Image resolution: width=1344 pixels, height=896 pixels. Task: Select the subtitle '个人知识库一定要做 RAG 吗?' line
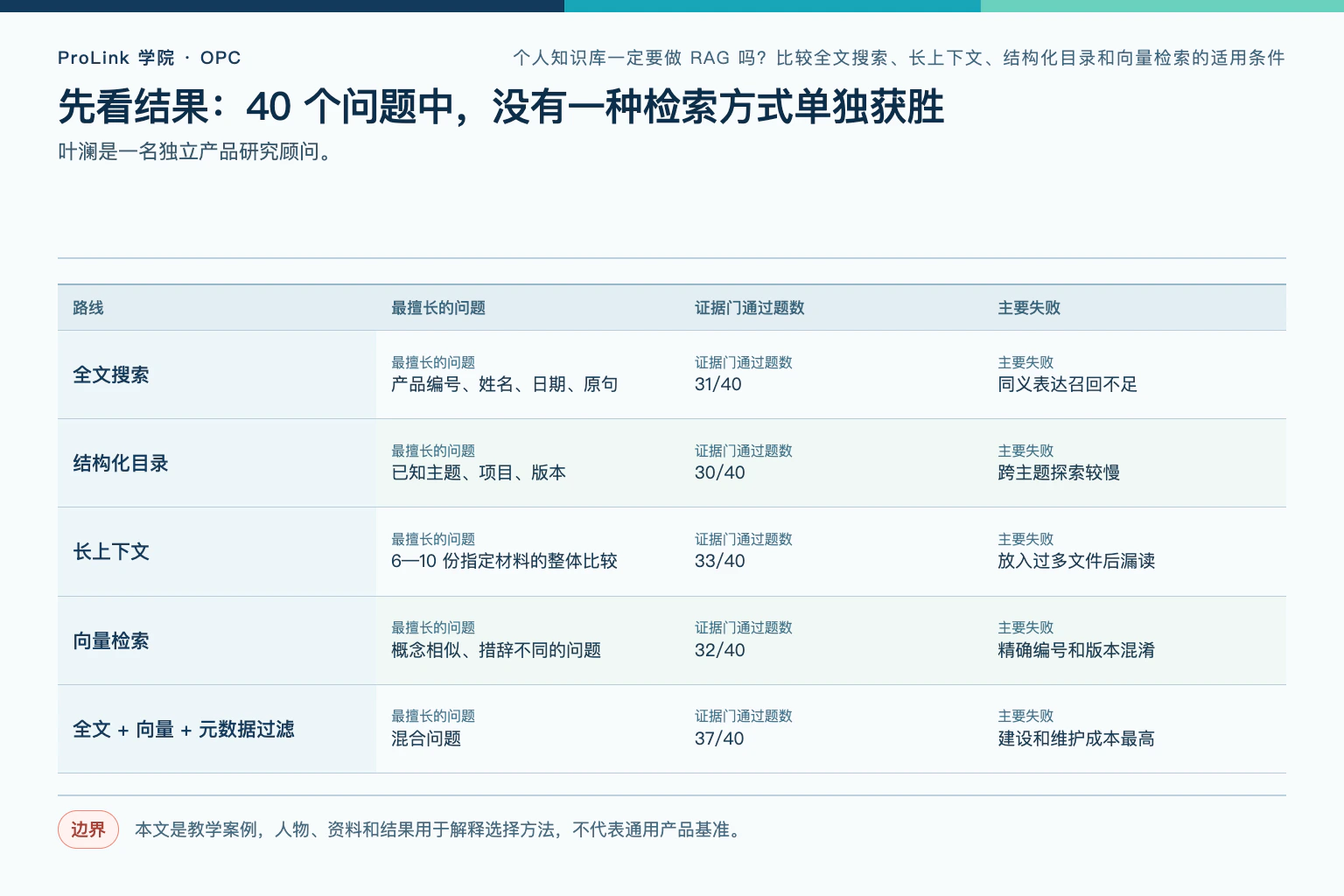pyautogui.click(x=899, y=58)
